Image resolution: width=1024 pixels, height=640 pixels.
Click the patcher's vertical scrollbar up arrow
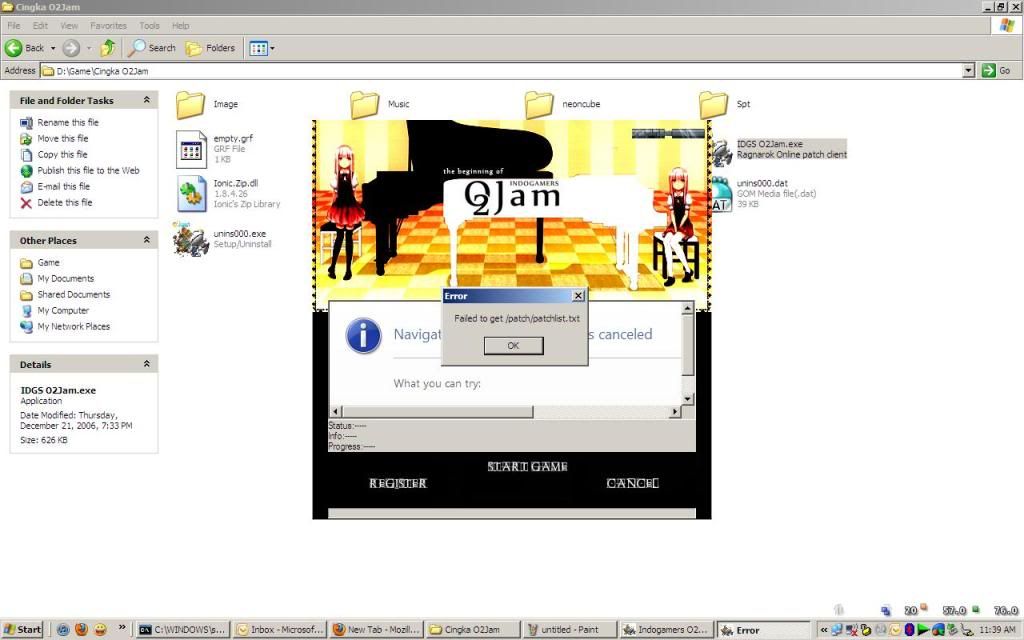pos(687,308)
